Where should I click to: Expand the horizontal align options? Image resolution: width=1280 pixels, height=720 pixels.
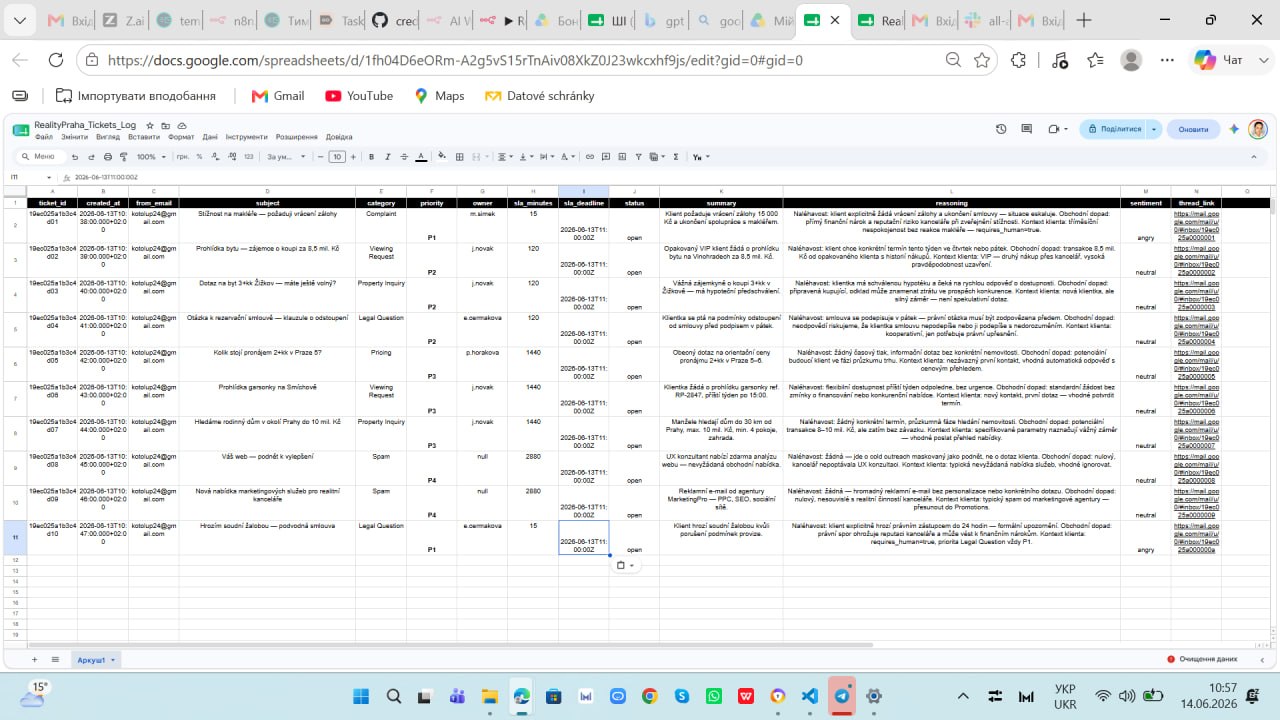coord(506,157)
